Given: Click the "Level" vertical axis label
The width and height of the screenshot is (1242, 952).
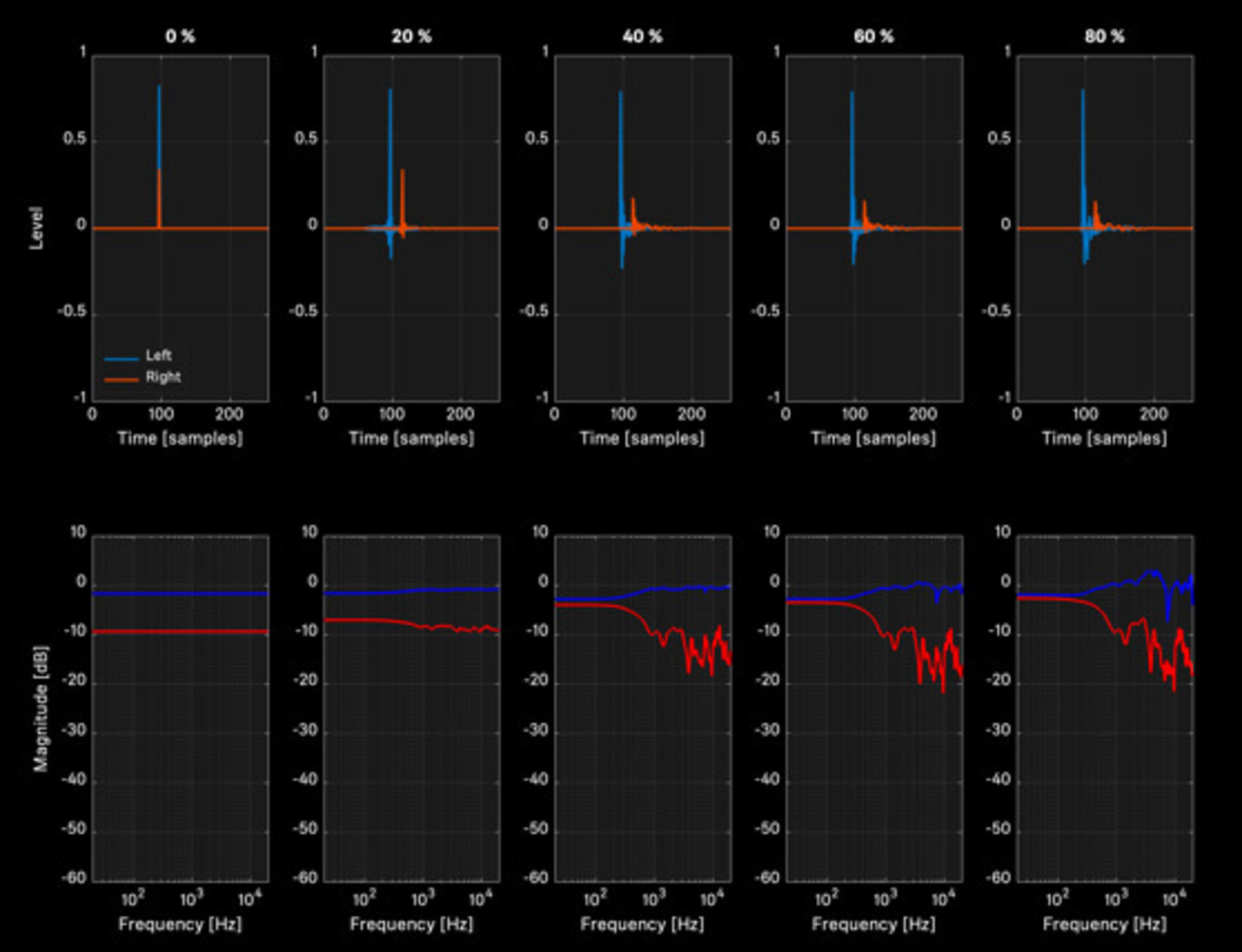Looking at the screenshot, I should pos(36,228).
